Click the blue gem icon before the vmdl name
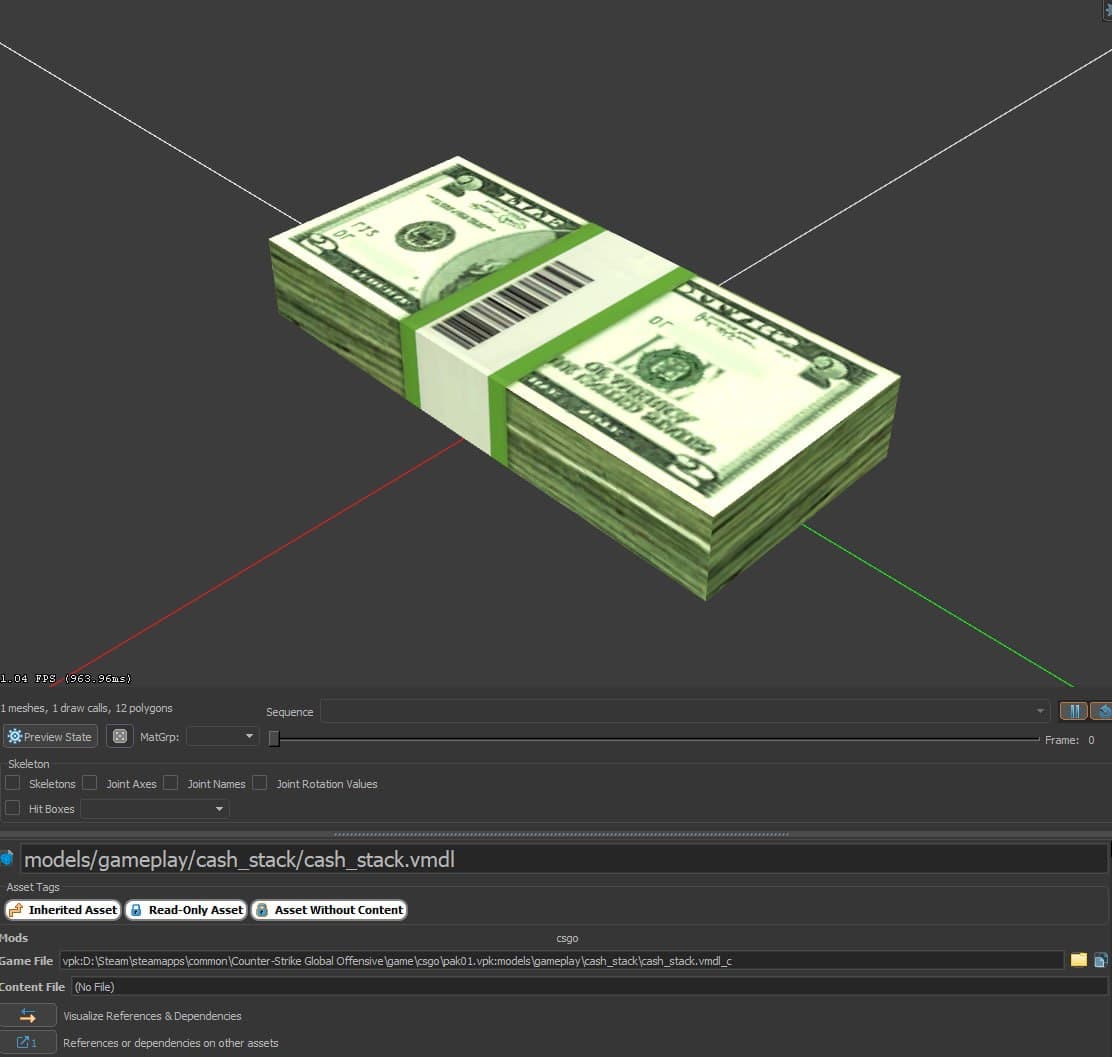This screenshot has width=1112, height=1057. coord(9,857)
